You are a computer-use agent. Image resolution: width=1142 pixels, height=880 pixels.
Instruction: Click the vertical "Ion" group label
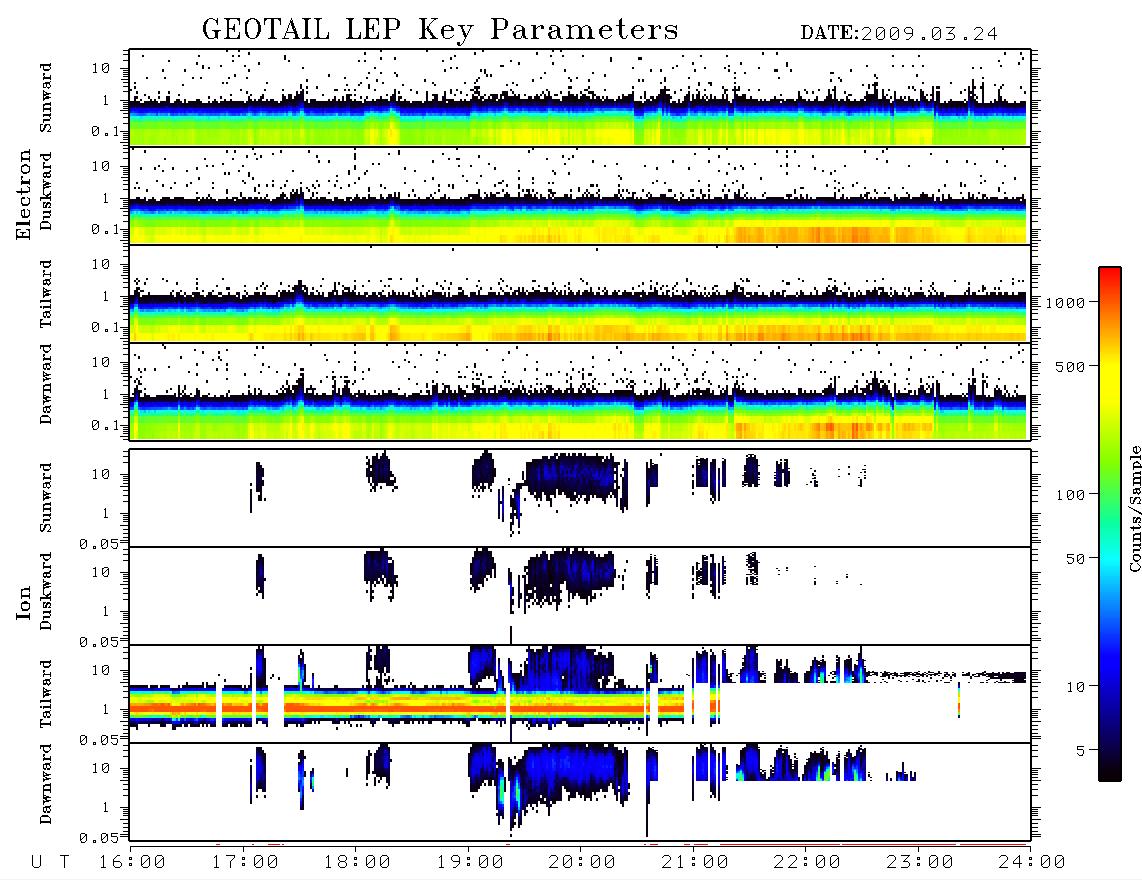point(23,603)
